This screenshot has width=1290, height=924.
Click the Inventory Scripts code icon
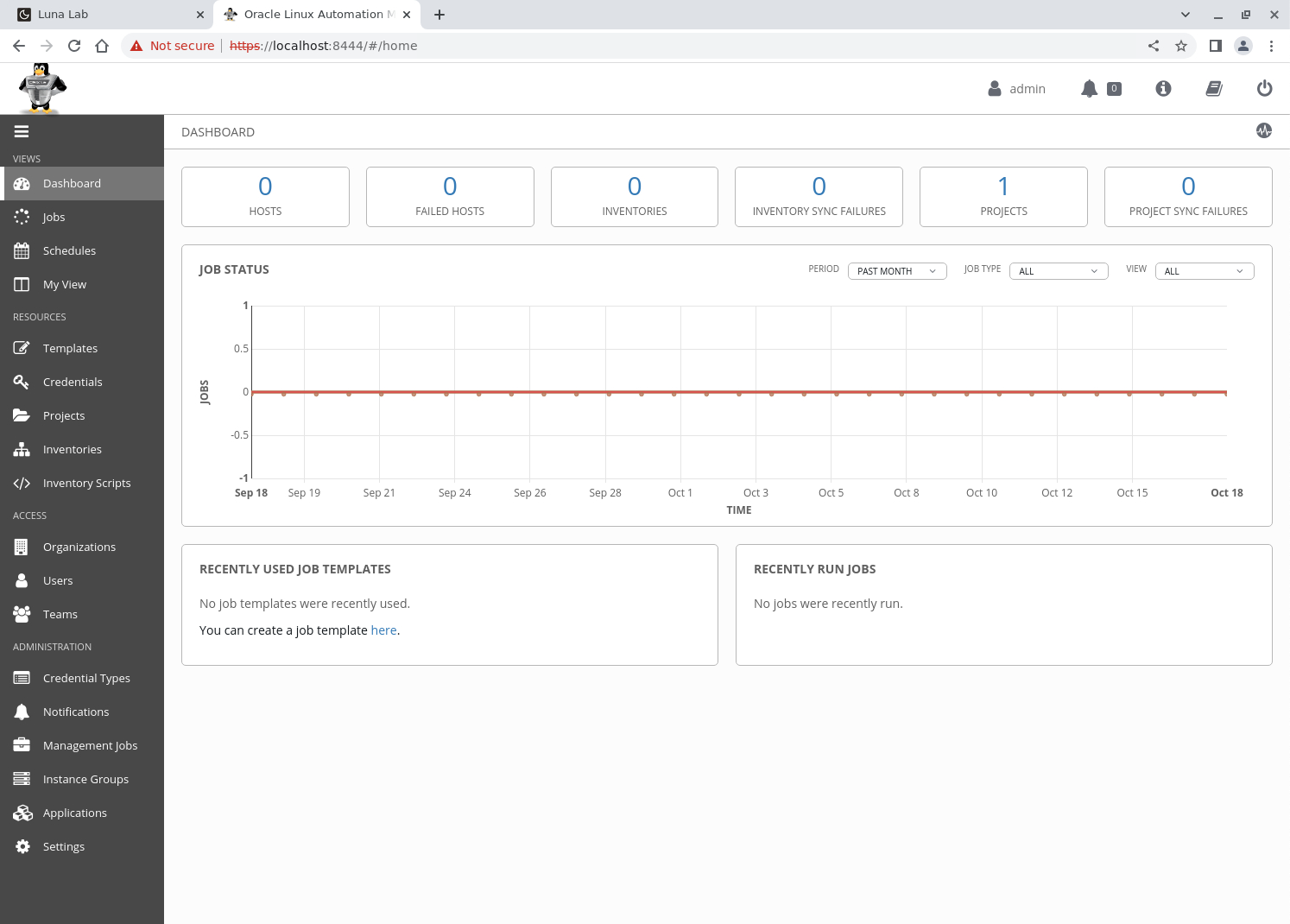(22, 483)
